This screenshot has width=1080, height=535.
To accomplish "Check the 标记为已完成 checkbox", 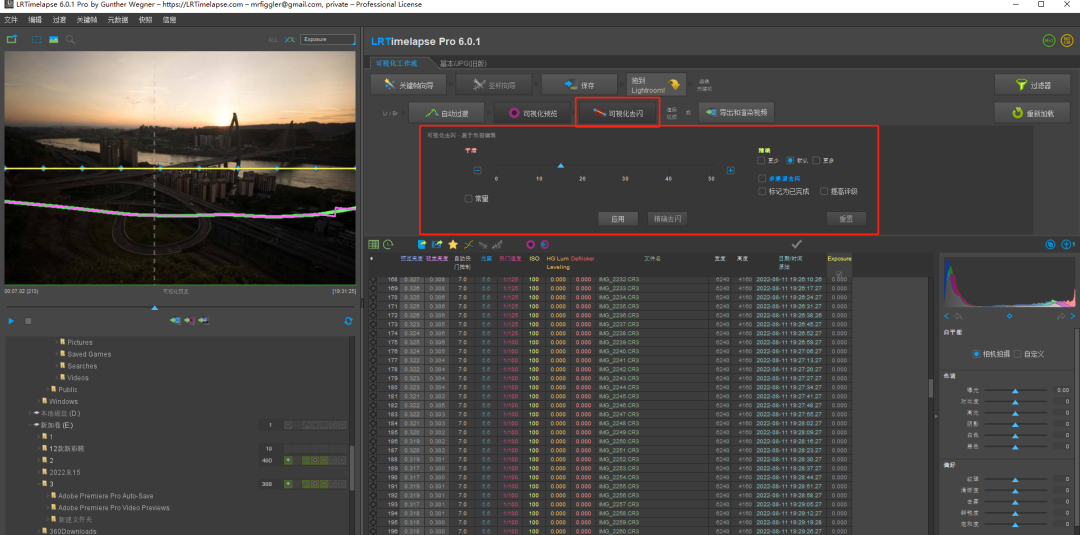I will (x=763, y=191).
